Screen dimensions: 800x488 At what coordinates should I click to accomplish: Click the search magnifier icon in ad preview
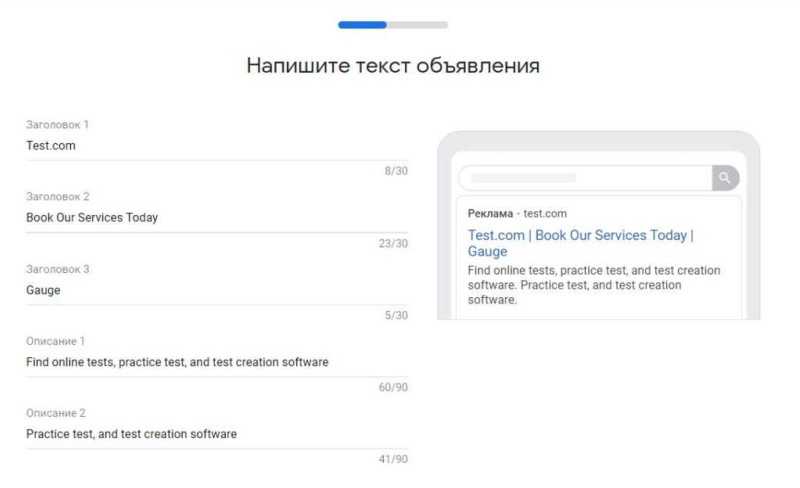tap(725, 178)
